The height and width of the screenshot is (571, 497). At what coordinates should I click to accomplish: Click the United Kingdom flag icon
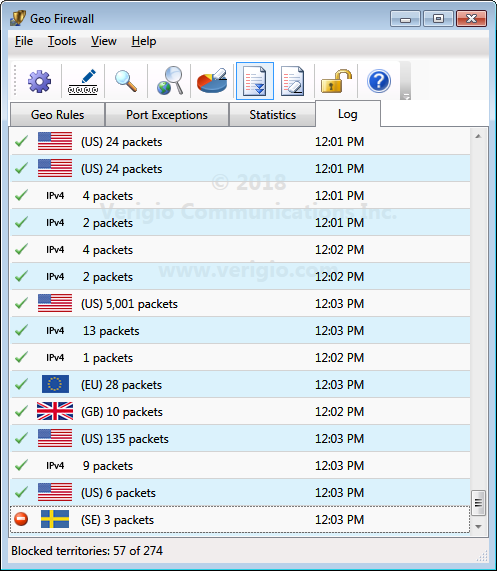55,411
